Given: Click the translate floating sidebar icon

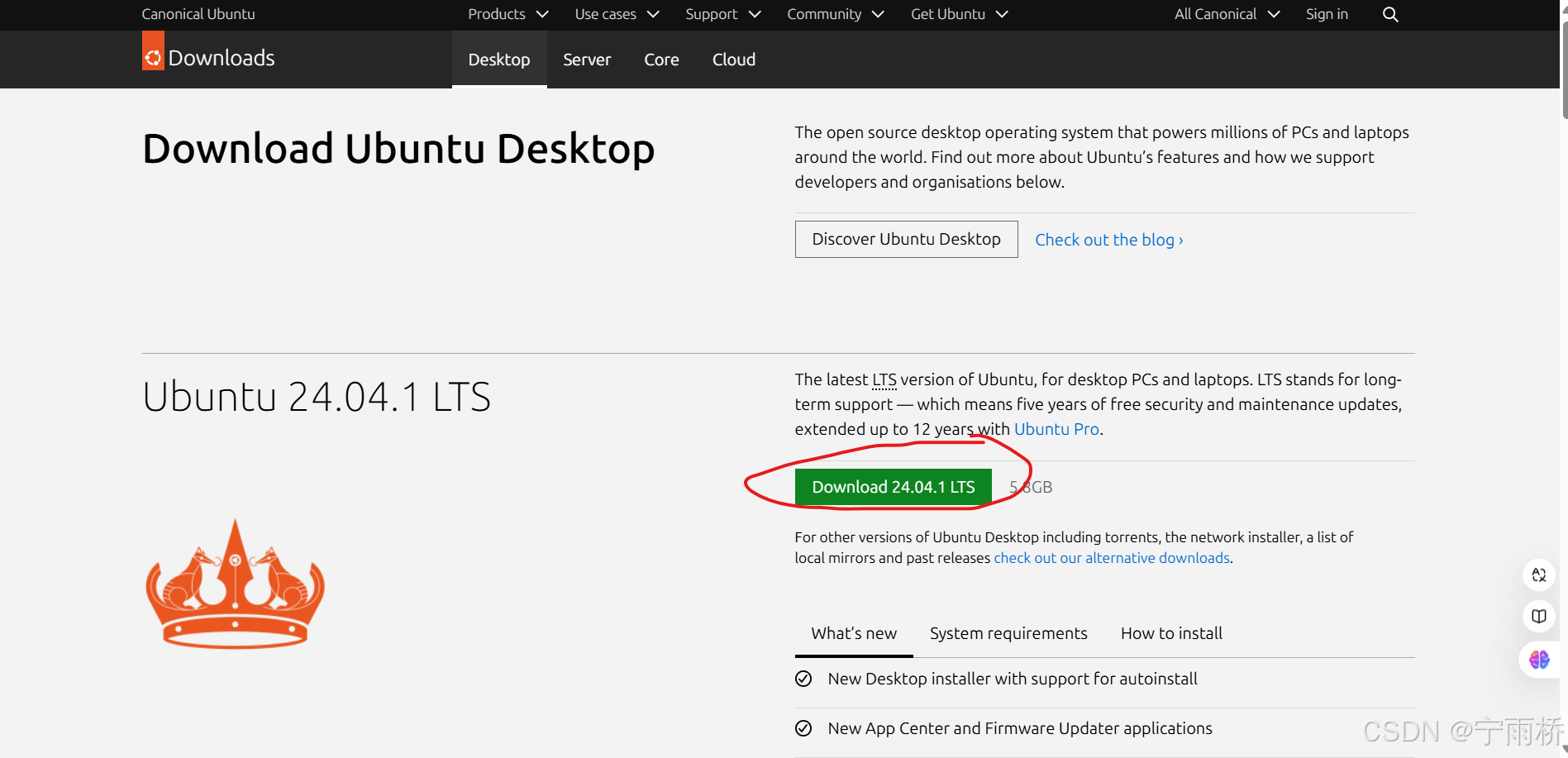Looking at the screenshot, I should (1538, 574).
